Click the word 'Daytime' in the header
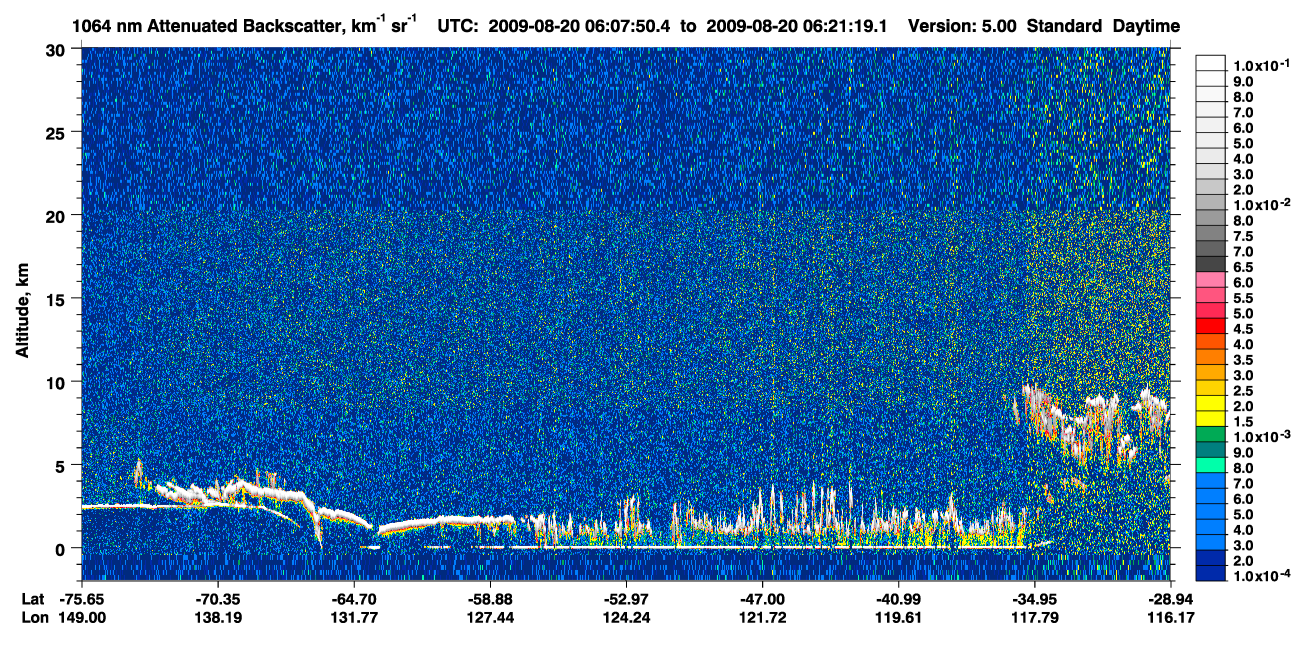The image size is (1300, 667). [1146, 26]
